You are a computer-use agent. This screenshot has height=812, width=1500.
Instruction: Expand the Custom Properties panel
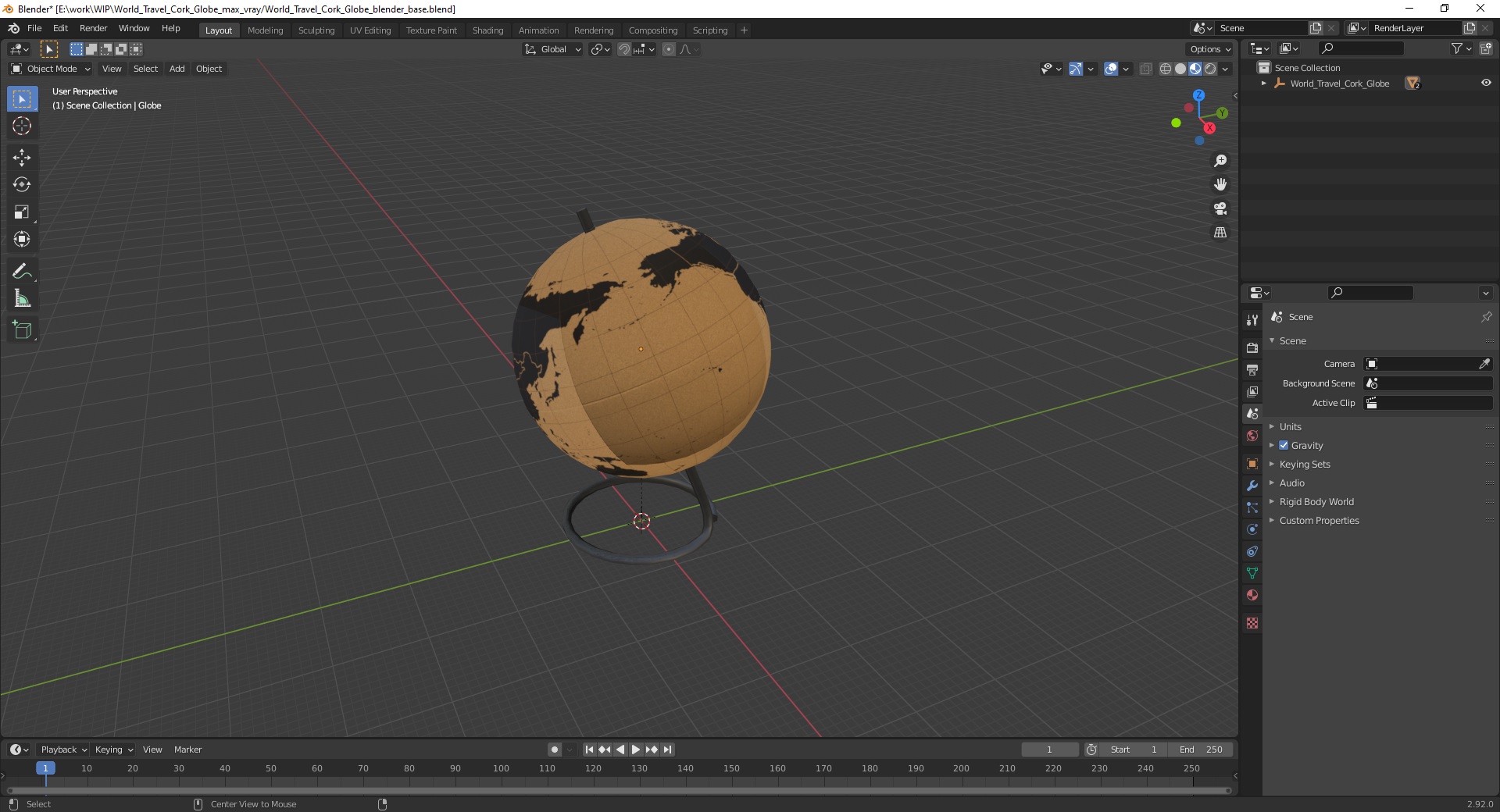point(1319,520)
